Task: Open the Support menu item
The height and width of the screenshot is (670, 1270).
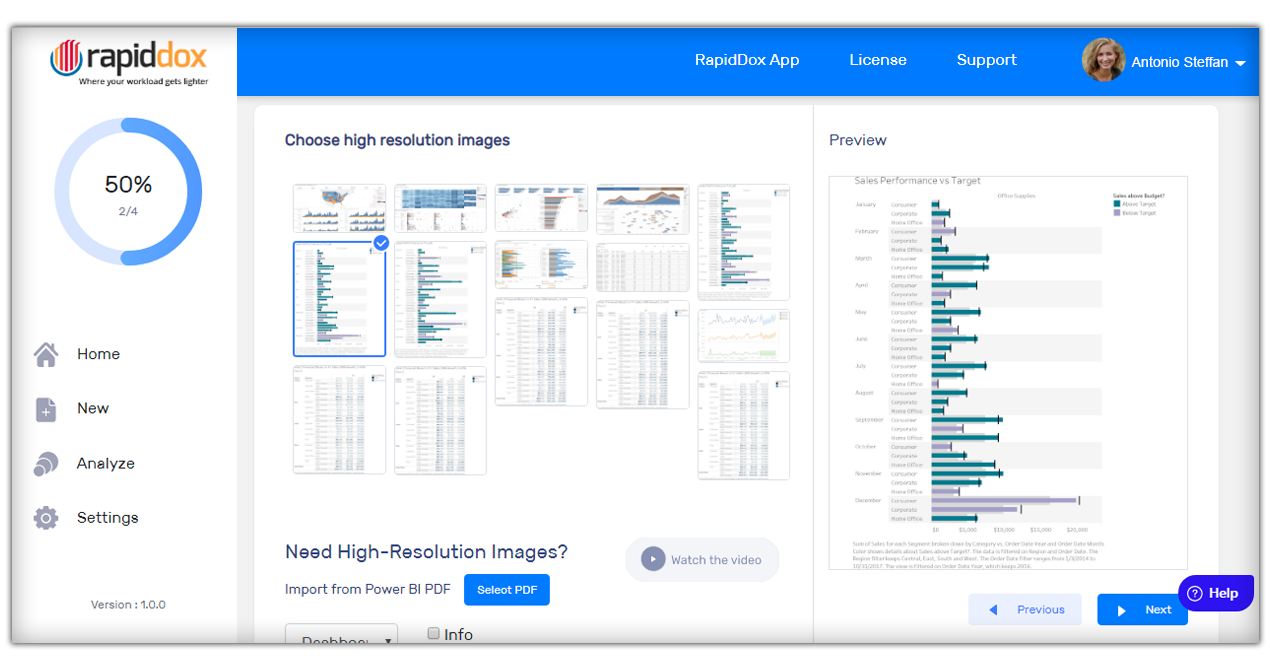Action: point(986,60)
